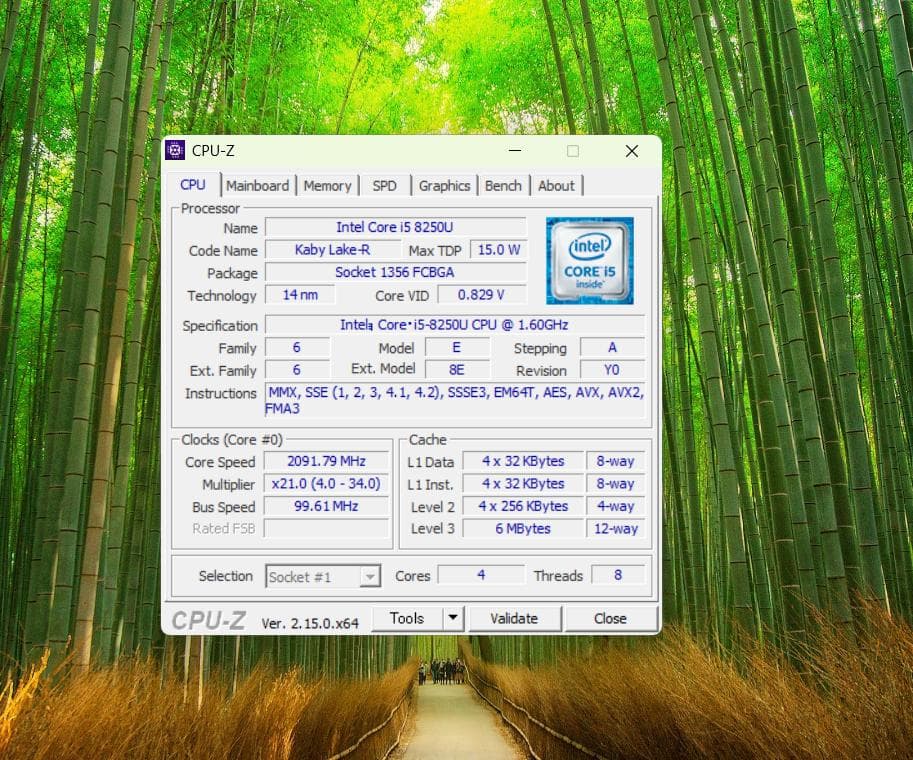Screen dimensions: 913x760
Task: Select the Kaby Lake-R code name field
Action: [333, 250]
